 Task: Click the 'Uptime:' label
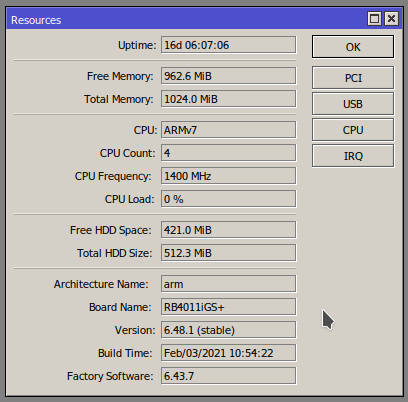[x=137, y=45]
